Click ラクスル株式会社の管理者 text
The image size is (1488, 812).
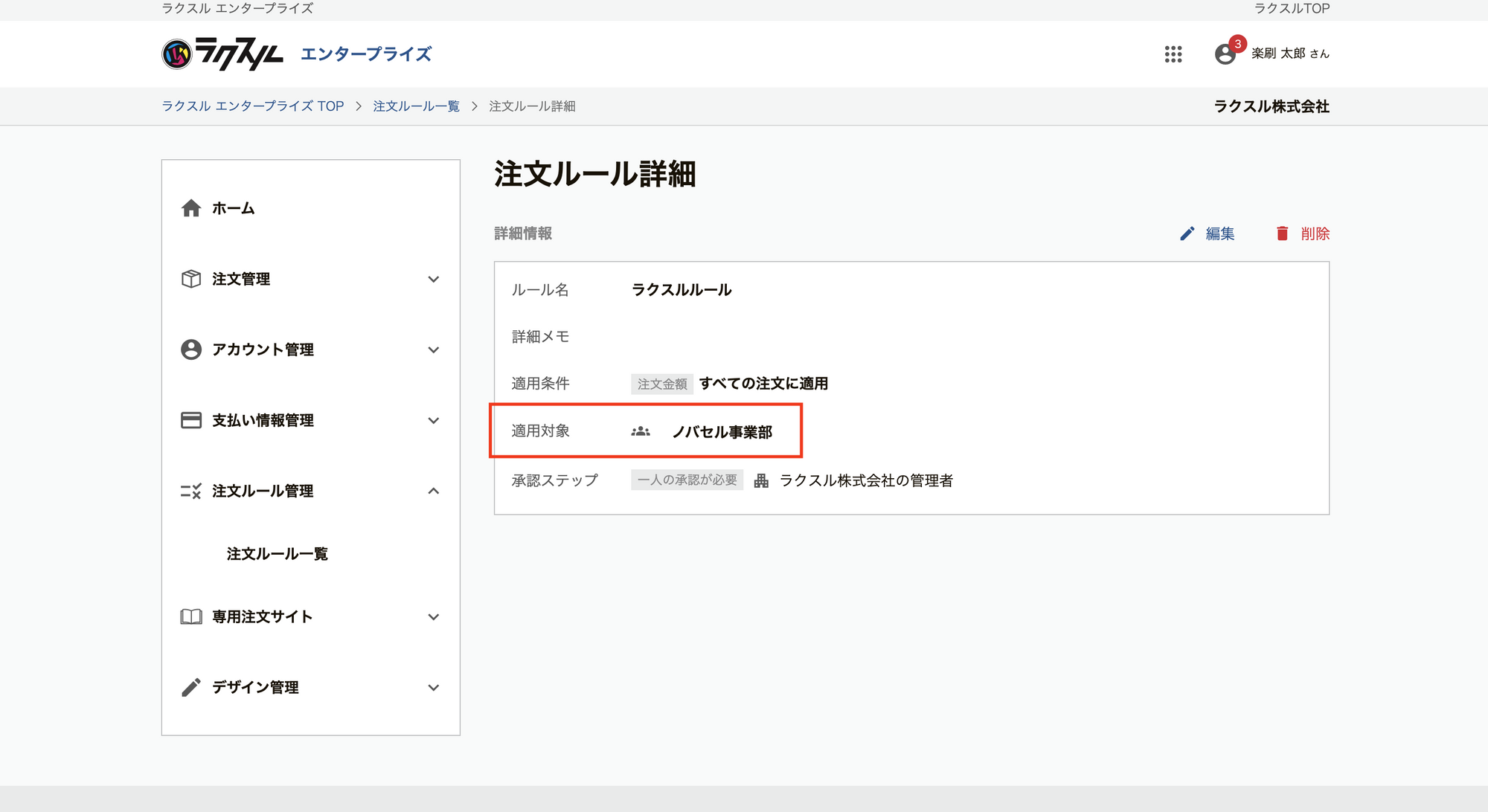(866, 480)
